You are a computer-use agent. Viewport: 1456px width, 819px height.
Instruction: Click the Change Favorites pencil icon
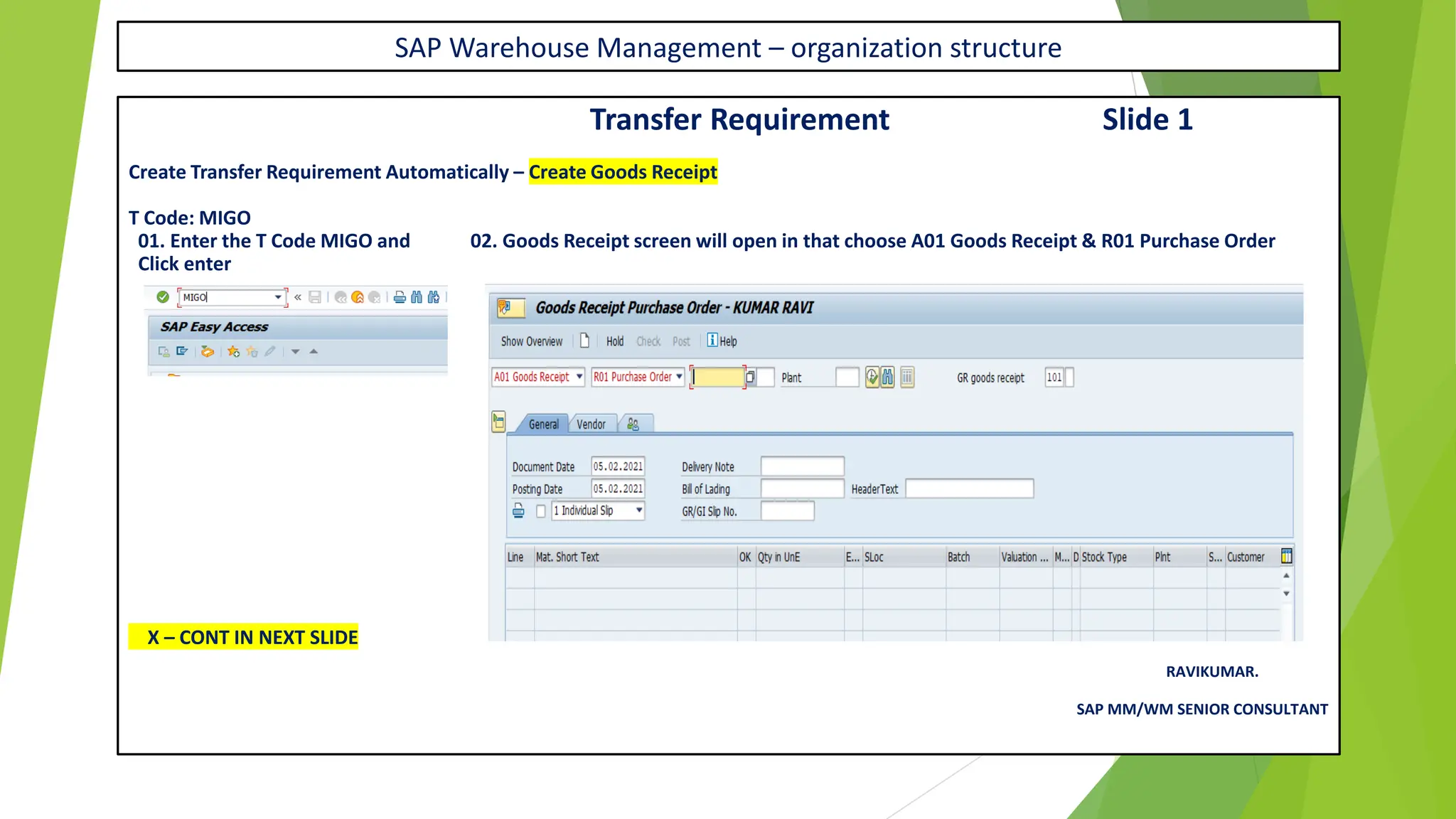(270, 351)
